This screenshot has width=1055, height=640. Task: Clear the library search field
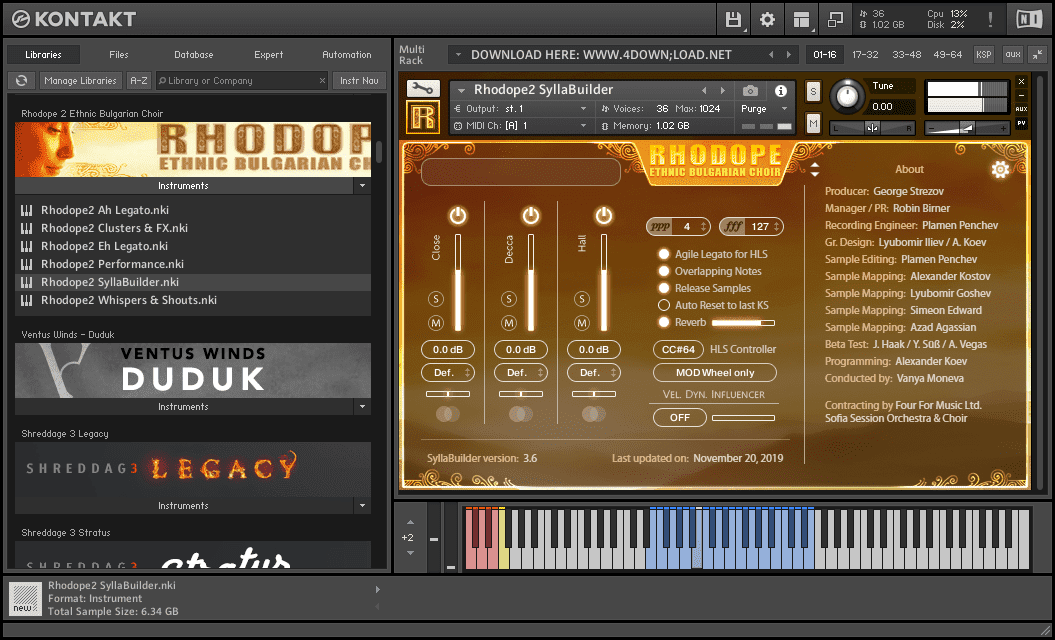[322, 81]
